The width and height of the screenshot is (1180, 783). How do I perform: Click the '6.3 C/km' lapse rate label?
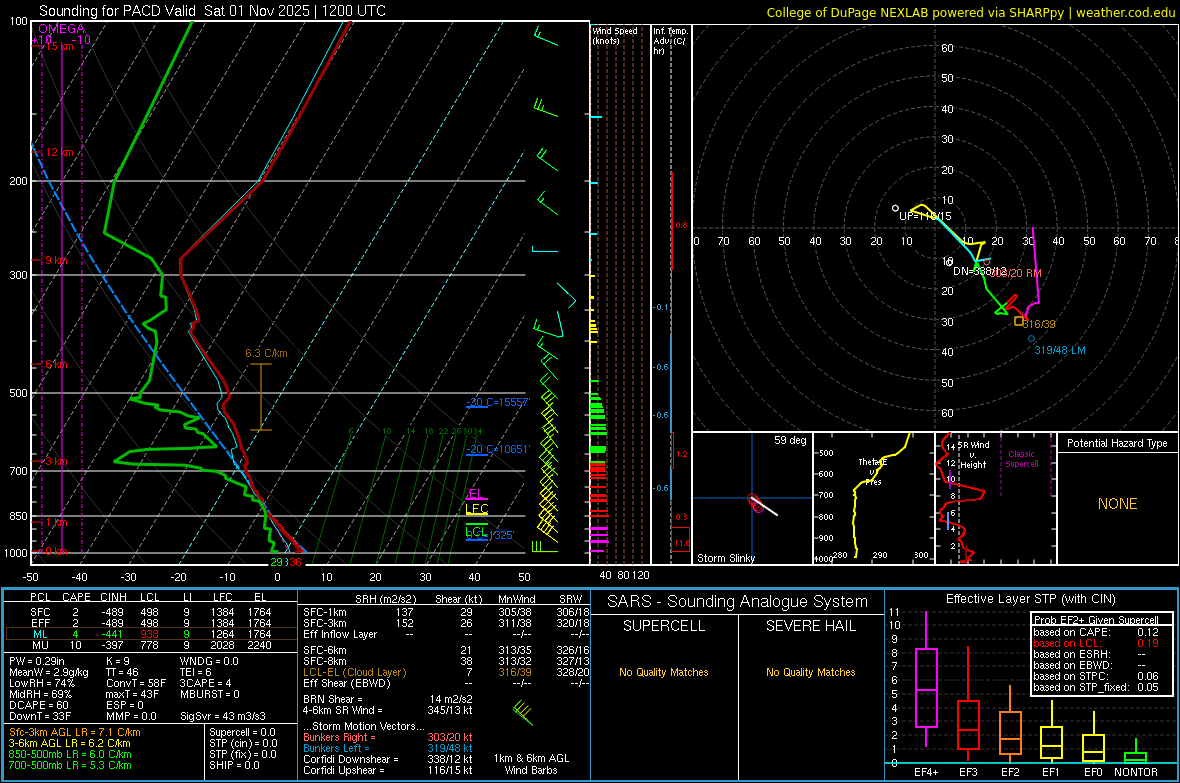point(266,353)
